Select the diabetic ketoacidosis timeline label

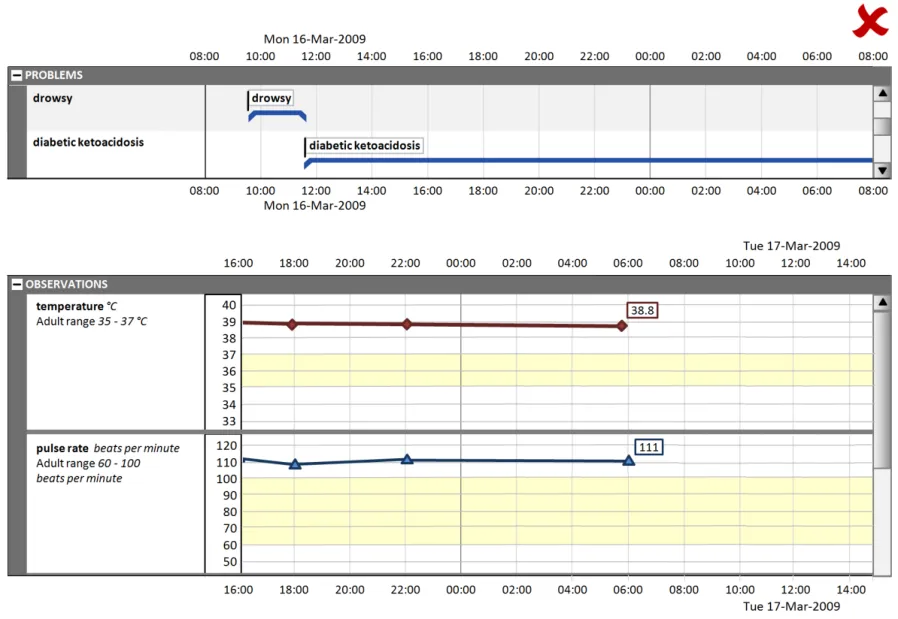(364, 146)
